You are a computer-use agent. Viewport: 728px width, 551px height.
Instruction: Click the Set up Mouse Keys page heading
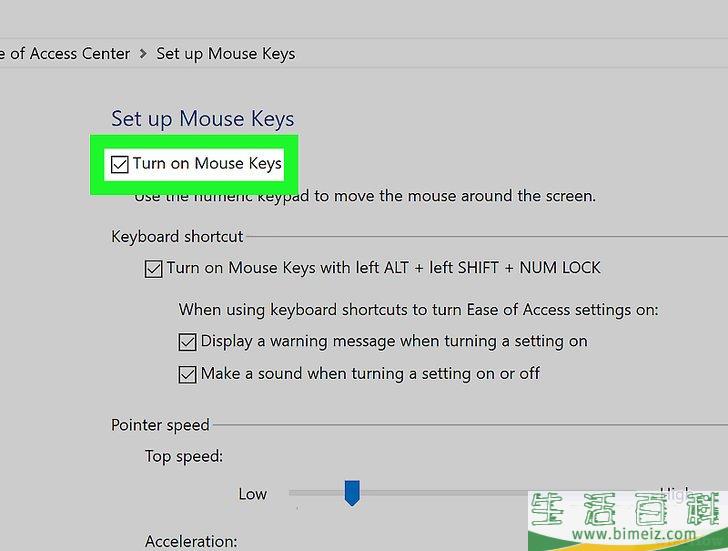203,118
